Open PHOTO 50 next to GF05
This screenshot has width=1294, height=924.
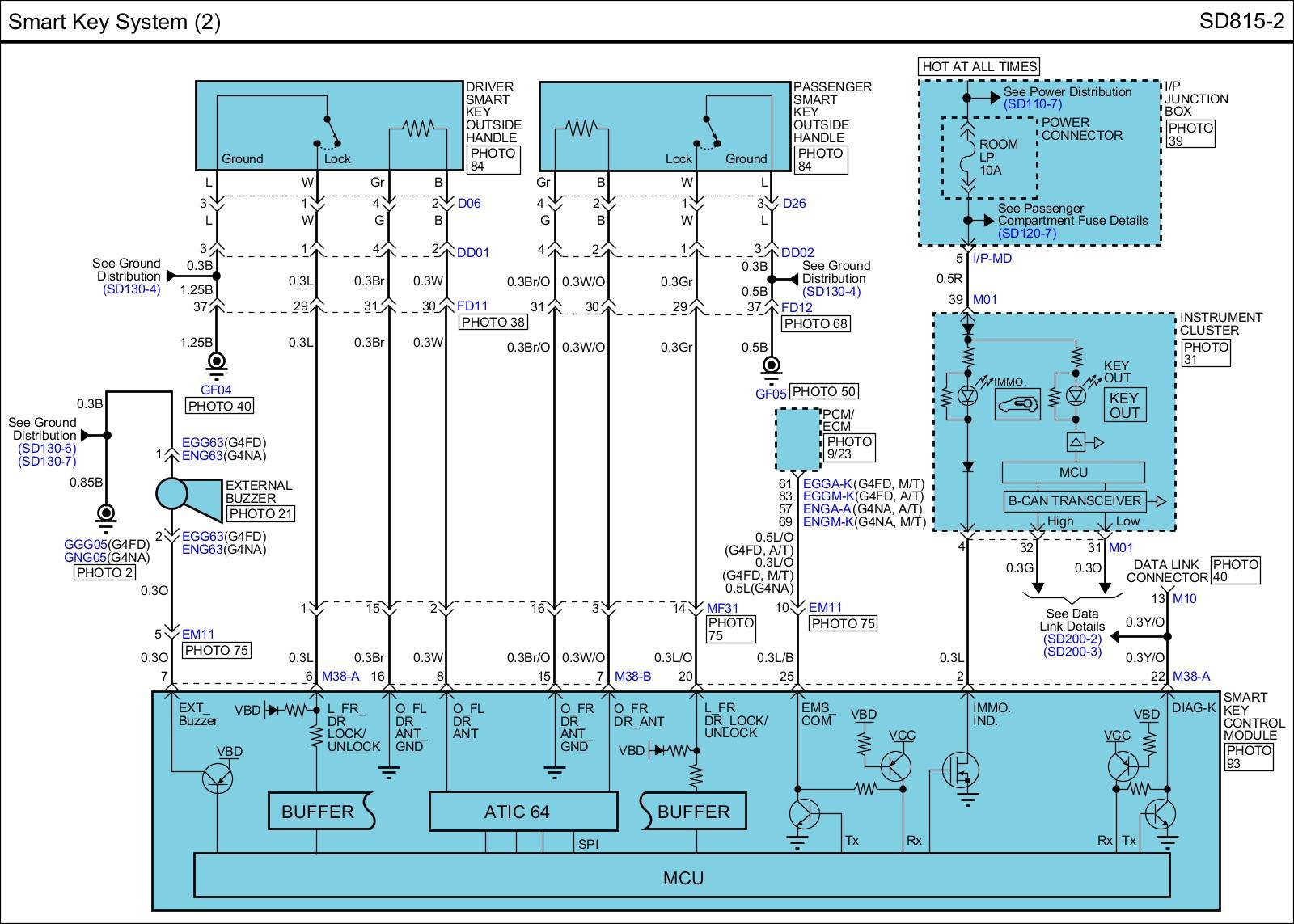tap(822, 392)
